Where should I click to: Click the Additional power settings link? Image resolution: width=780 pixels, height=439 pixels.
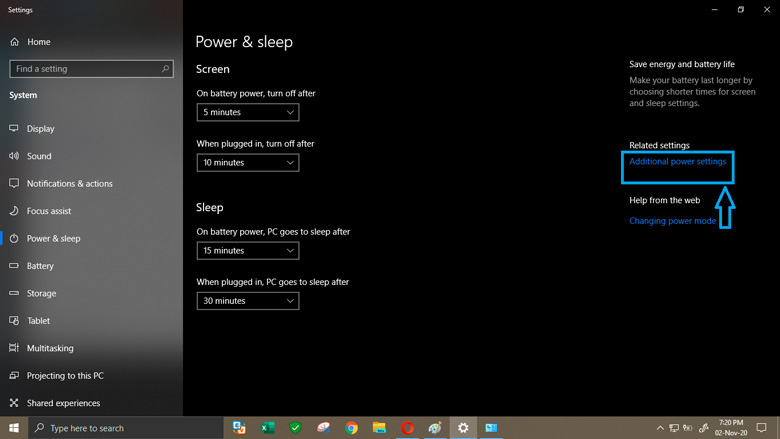[x=677, y=161]
